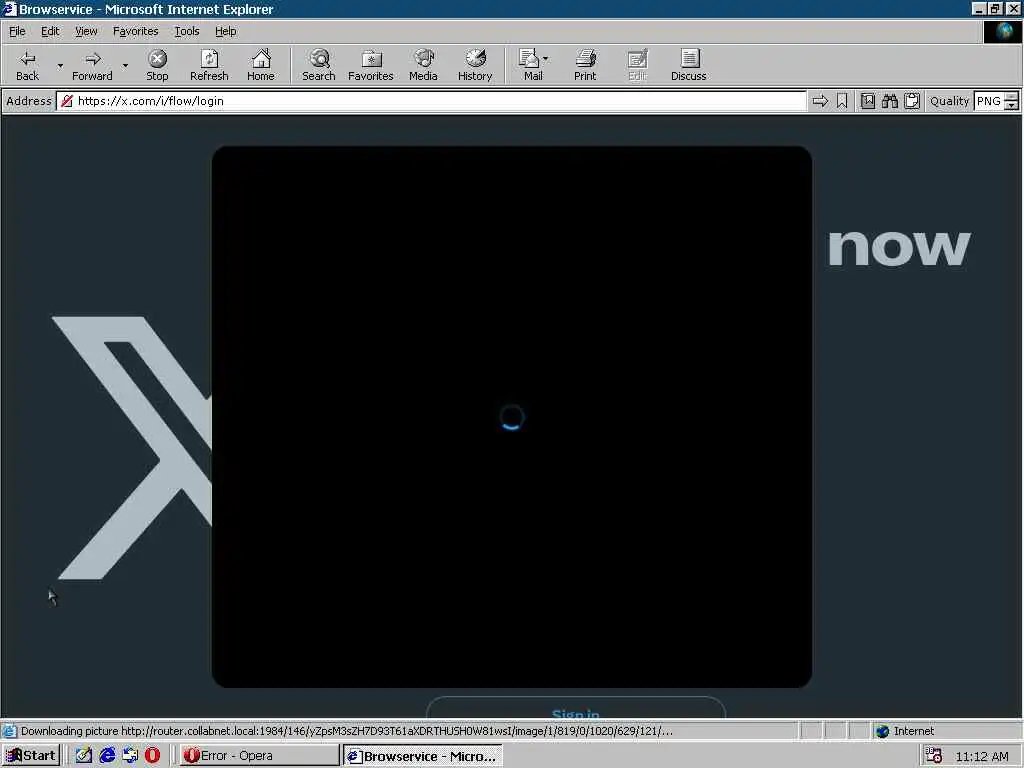Screen dimensions: 1024x768
Task: Click the binoculars find icon
Action: point(889,101)
